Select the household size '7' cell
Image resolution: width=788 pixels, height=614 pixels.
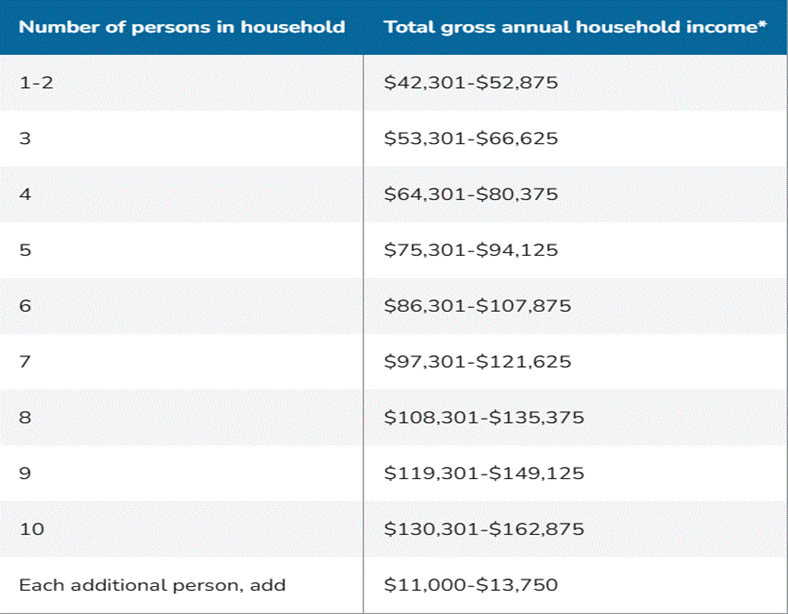click(x=25, y=361)
